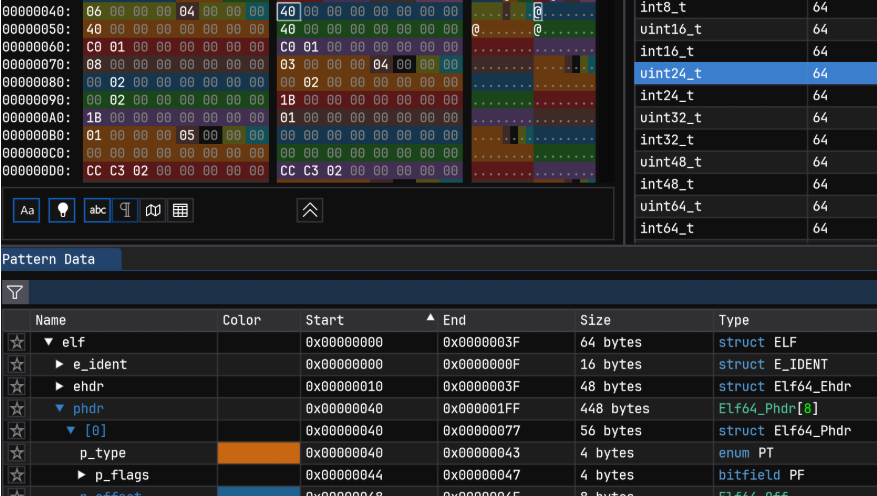Expand the ehdr tree node

tap(60, 386)
